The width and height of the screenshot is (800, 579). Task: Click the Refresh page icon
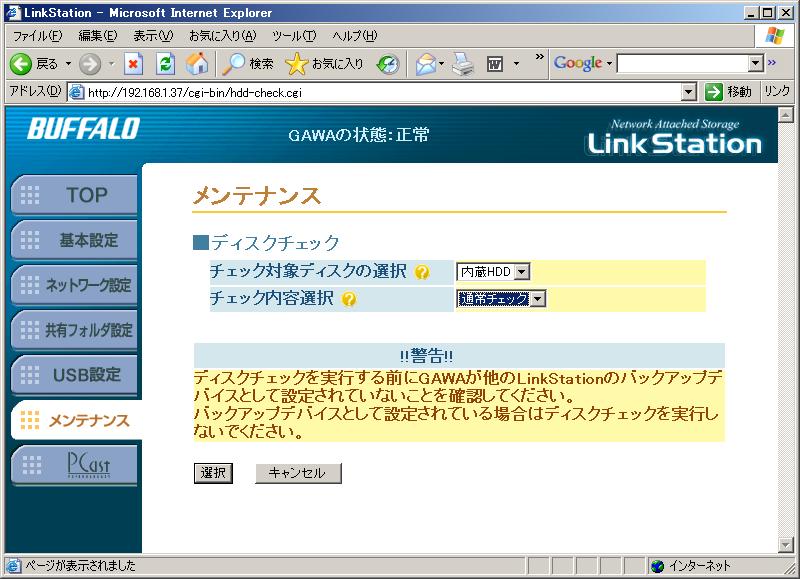click(165, 64)
